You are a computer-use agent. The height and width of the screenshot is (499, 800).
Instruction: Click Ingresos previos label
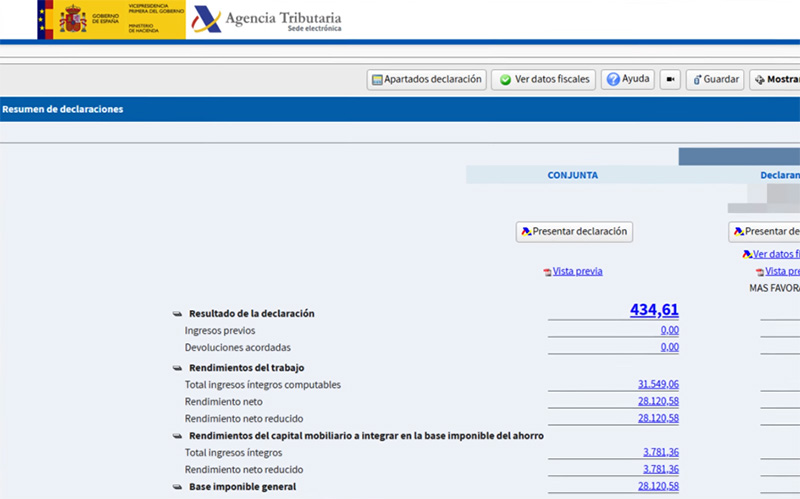(220, 331)
